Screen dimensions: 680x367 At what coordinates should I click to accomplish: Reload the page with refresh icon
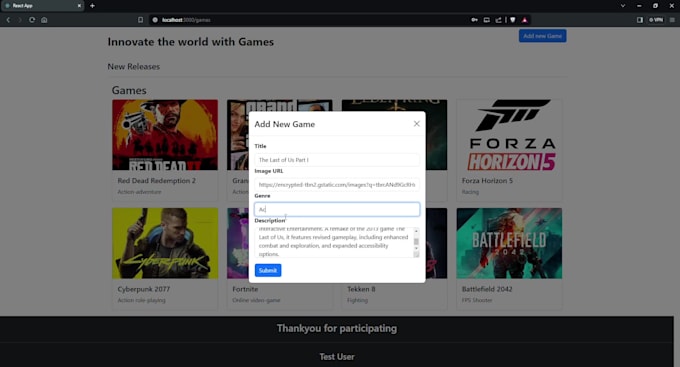(x=32, y=20)
